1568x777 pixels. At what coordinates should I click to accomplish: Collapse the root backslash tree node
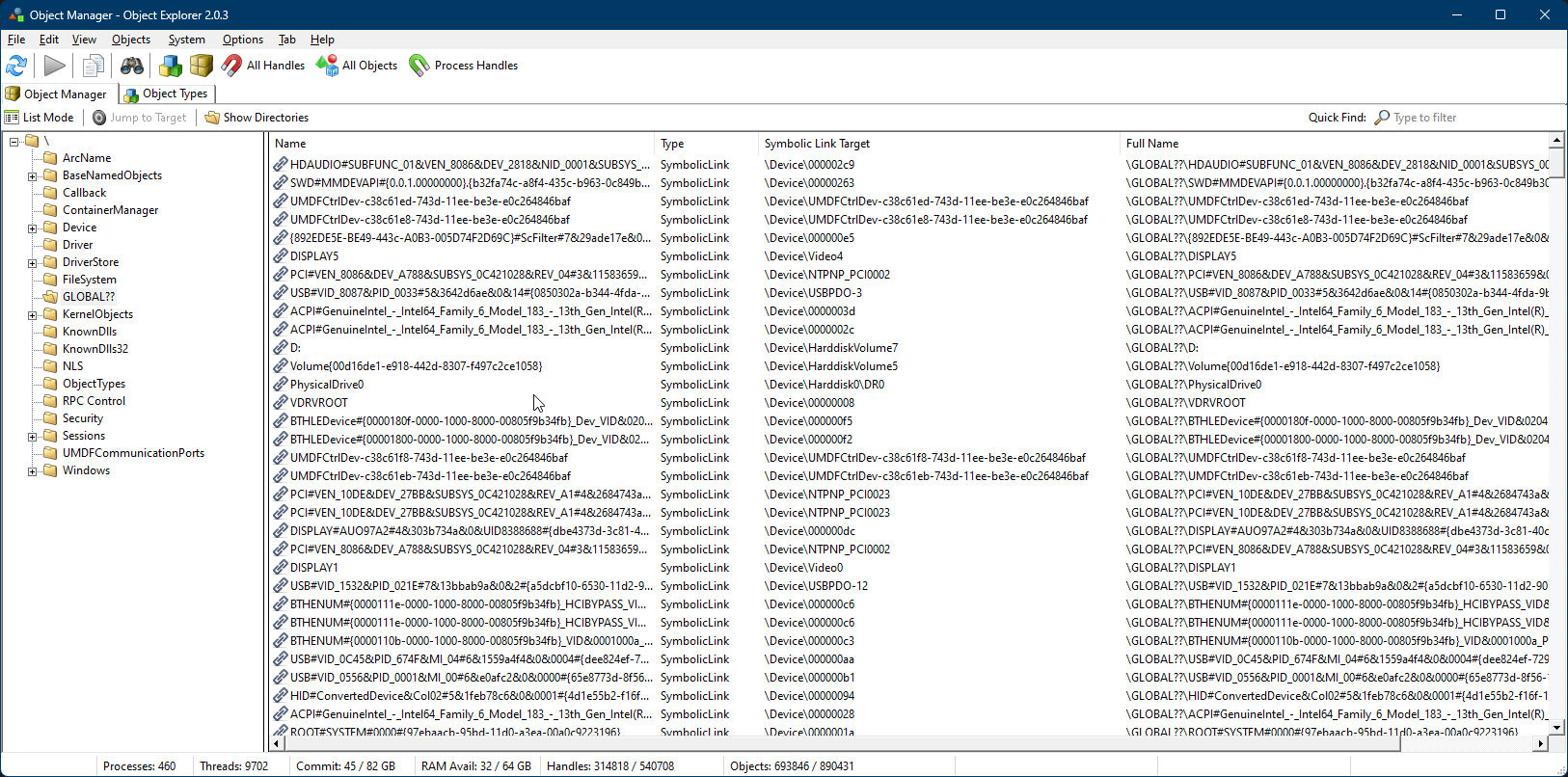14,142
